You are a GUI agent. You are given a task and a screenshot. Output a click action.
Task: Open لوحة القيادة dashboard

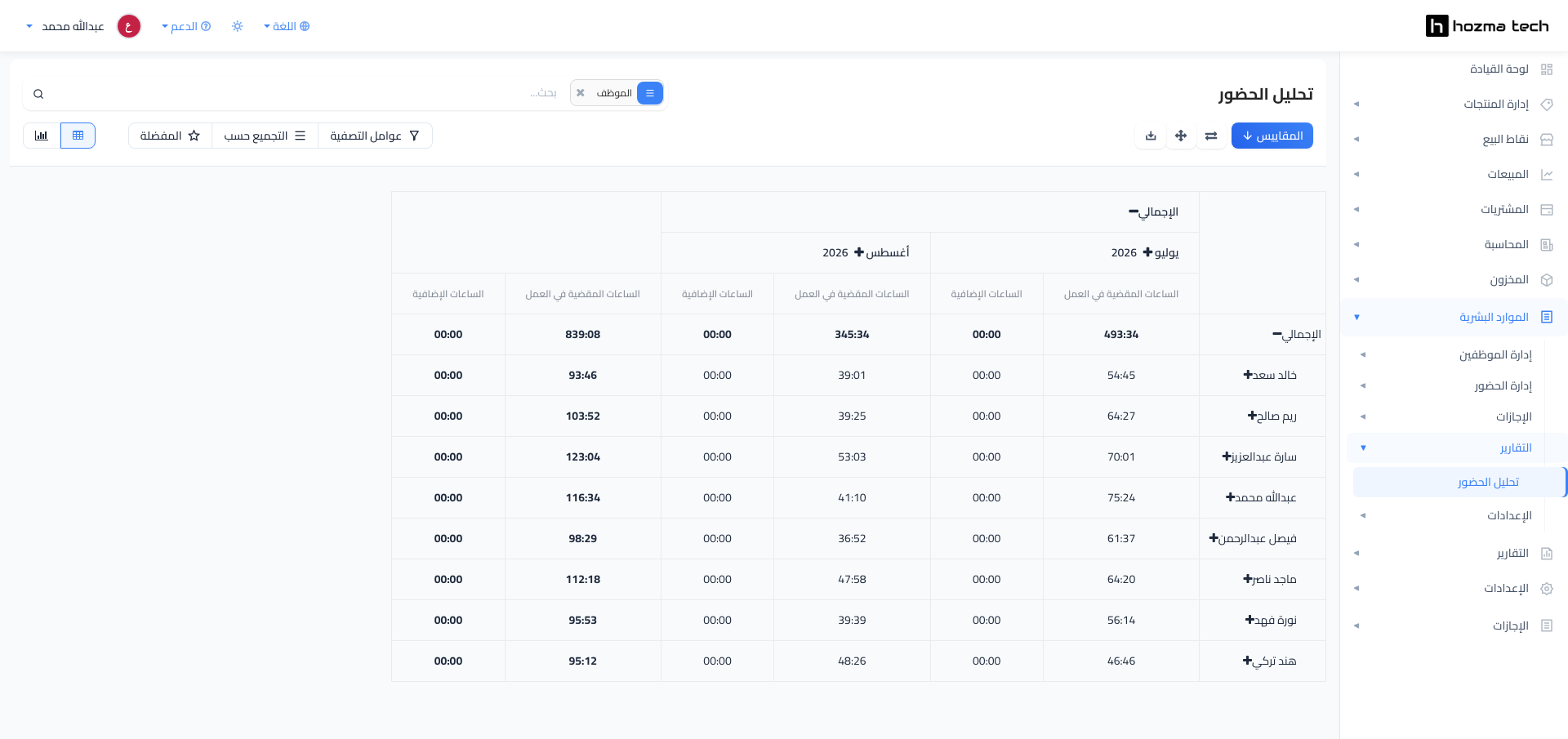1499,69
